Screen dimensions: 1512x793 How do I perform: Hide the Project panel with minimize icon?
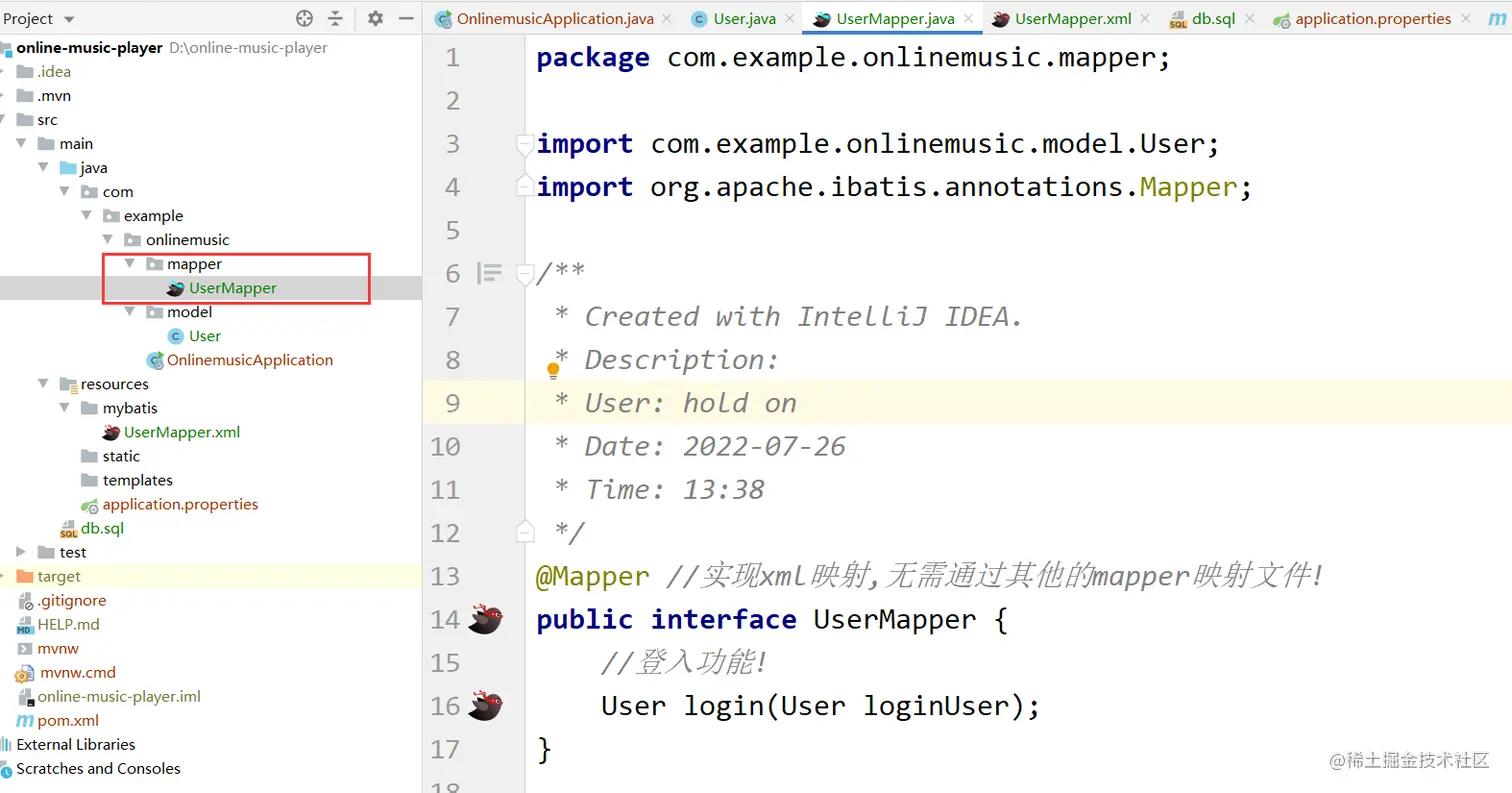point(405,18)
